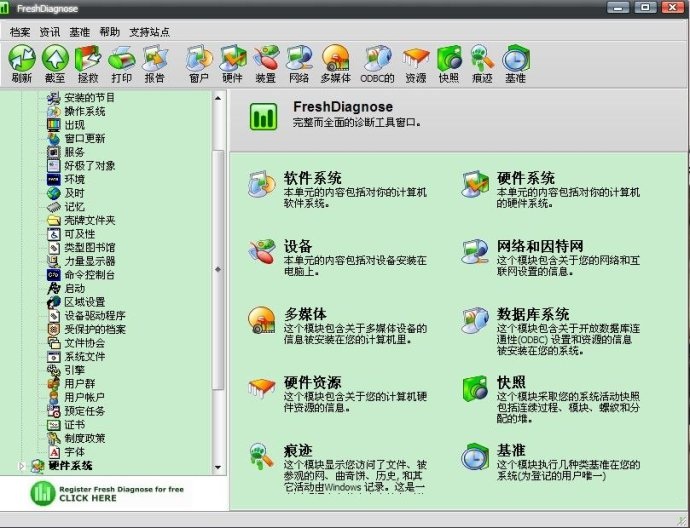This screenshot has width=690, height=528.
Task: Open the 软件系统 heading link
Action: tap(312, 178)
